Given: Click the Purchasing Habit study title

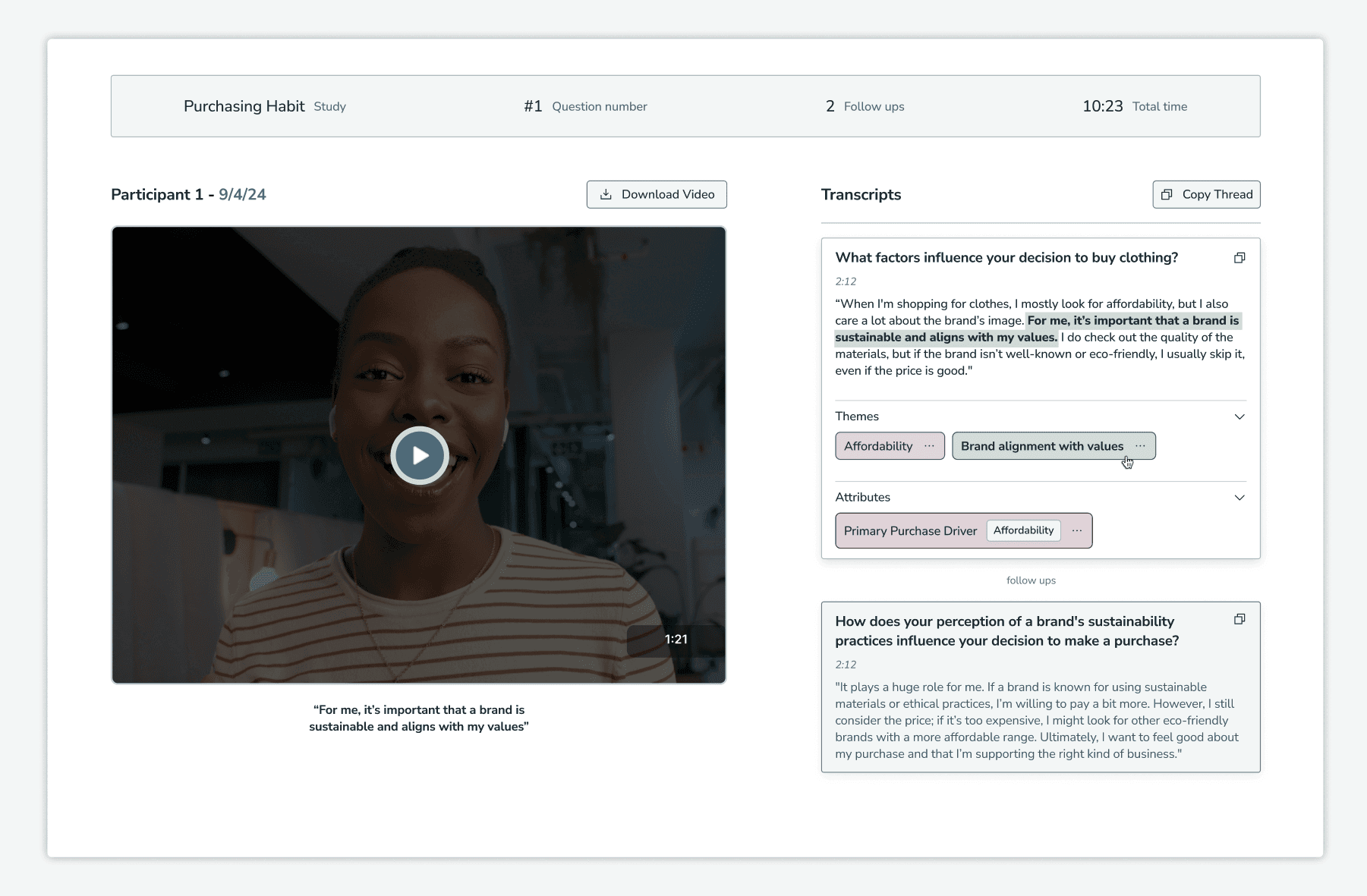Looking at the screenshot, I should 244,106.
